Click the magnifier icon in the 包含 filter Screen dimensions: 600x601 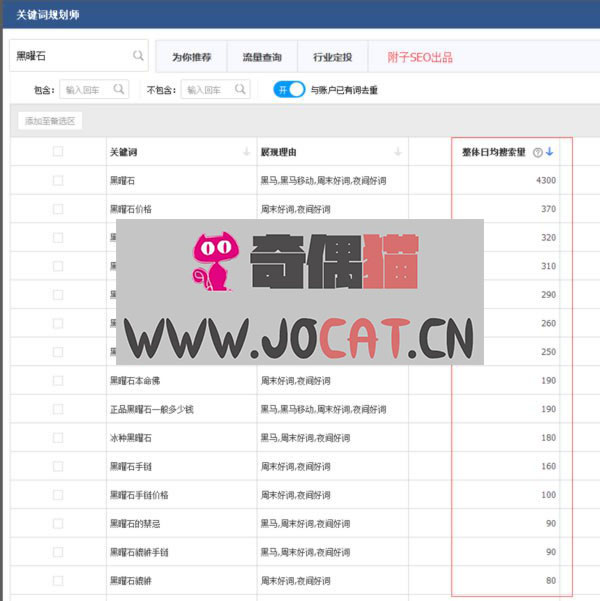(x=119, y=89)
